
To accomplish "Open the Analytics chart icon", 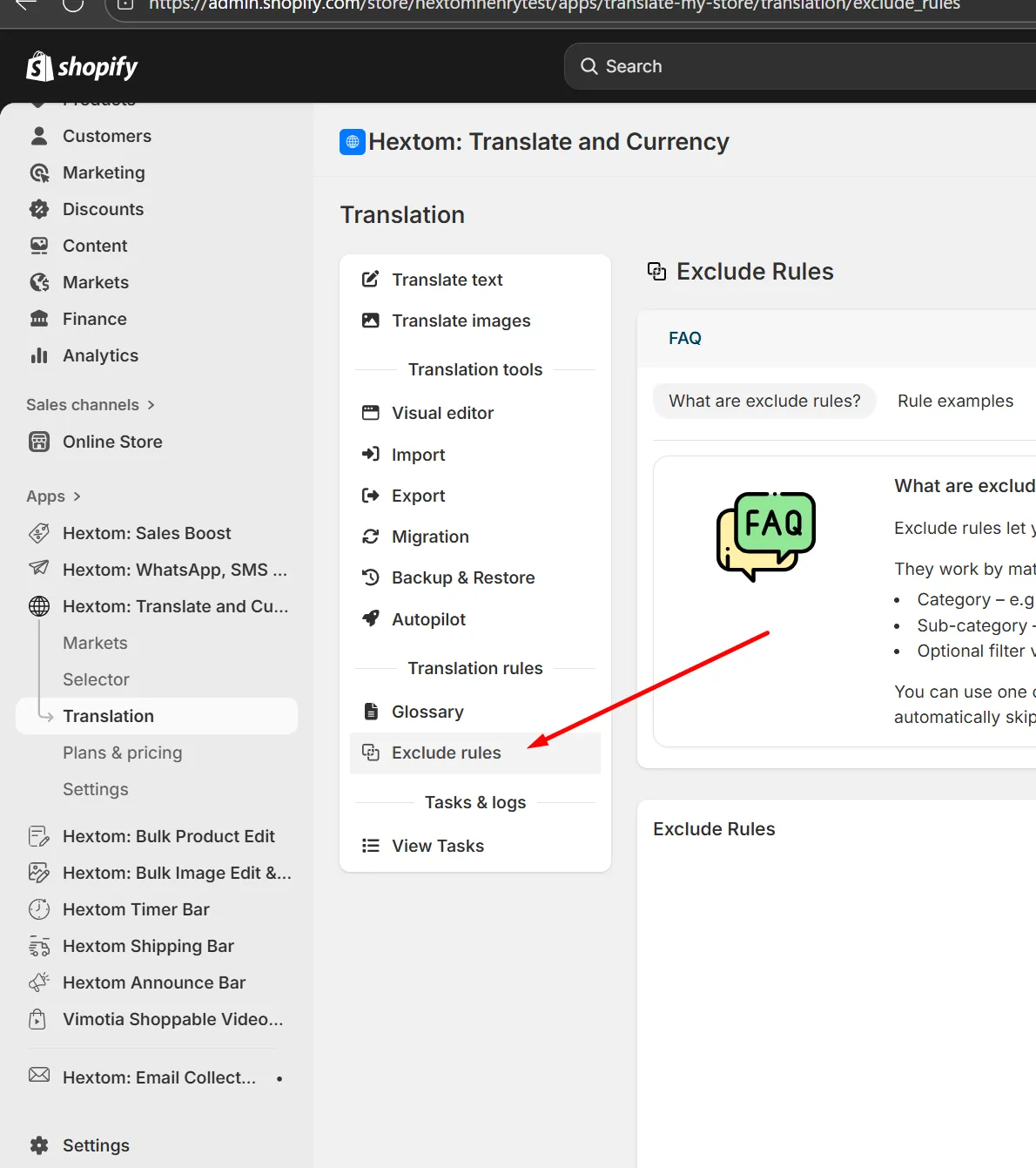I will tap(39, 355).
